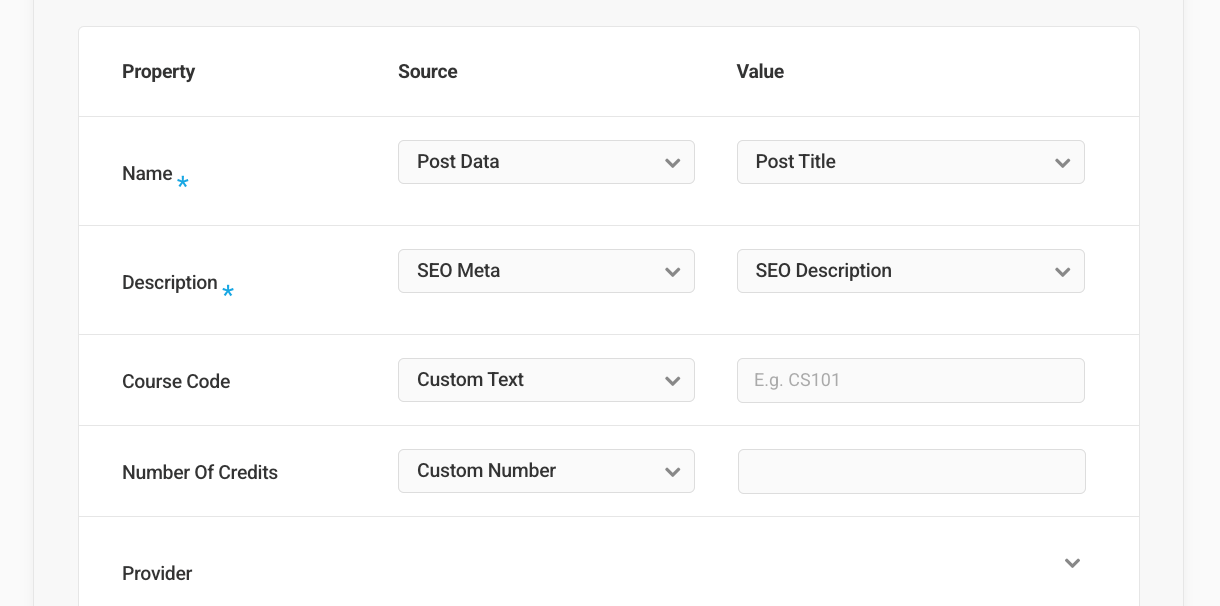
Task: Open the Post Title value dropdown
Action: [x=910, y=161]
